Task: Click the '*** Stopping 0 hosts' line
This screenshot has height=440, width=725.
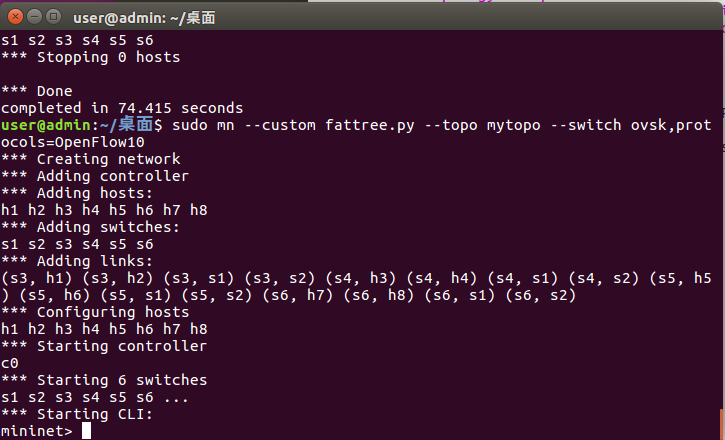Action: [91, 57]
